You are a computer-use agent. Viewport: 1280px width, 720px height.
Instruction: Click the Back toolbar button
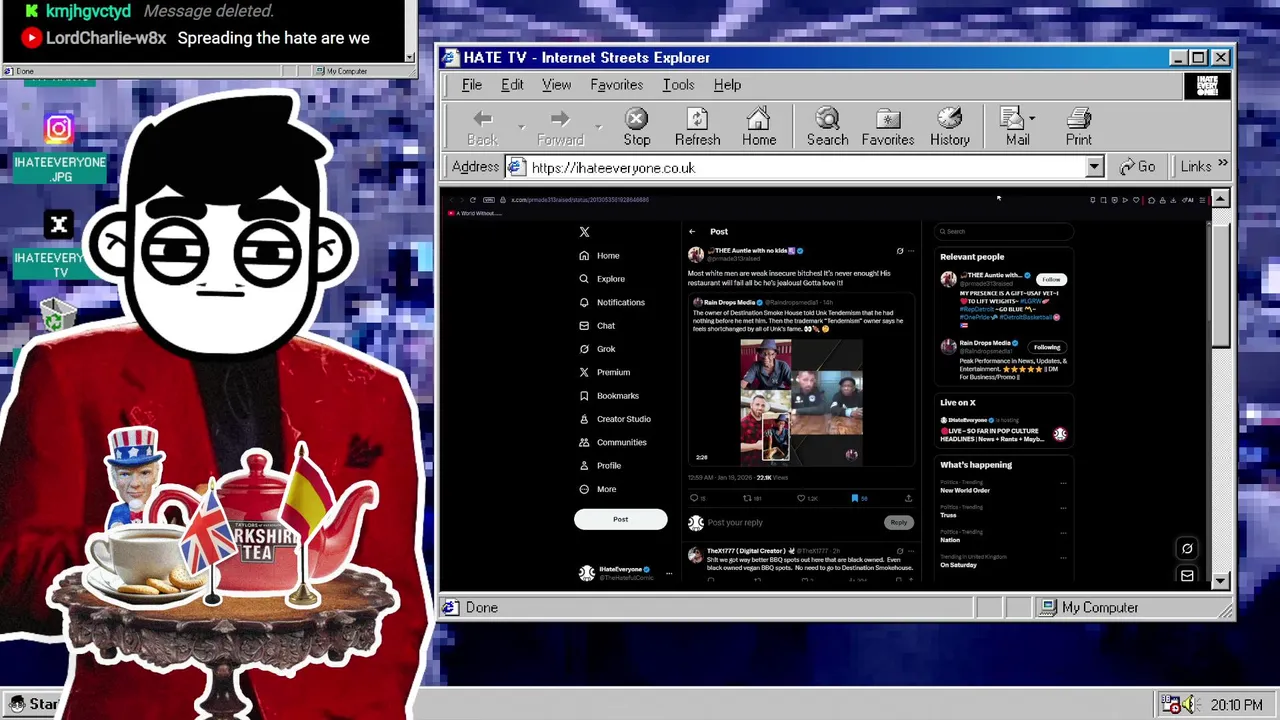[482, 128]
